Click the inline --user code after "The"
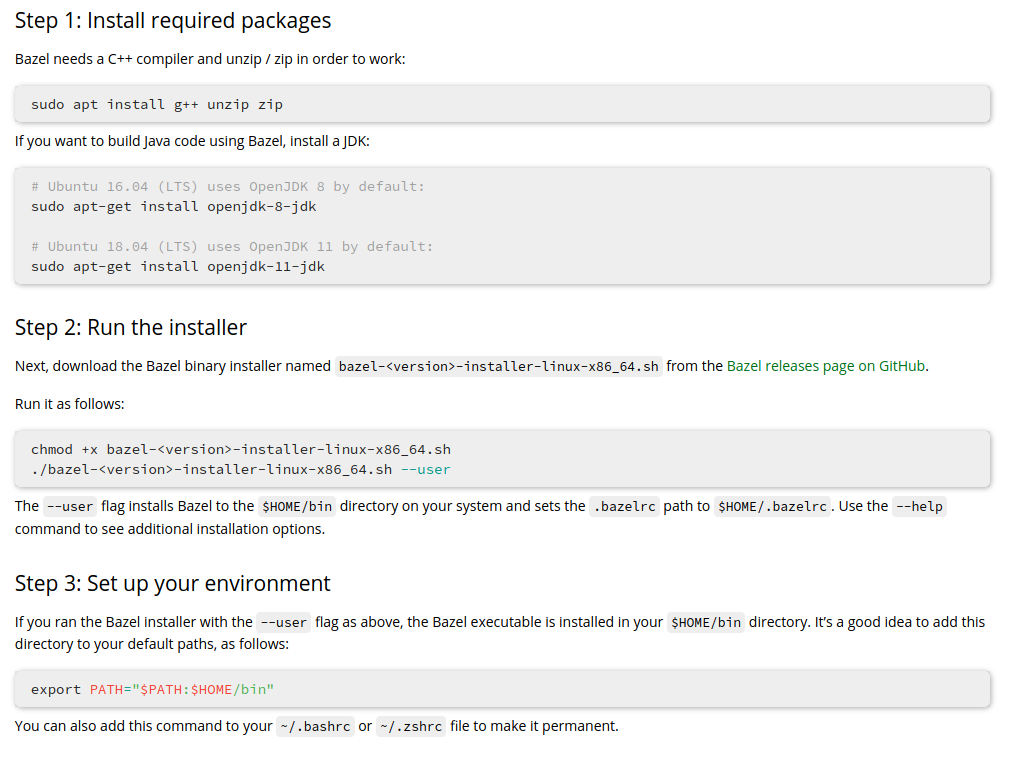 (x=70, y=507)
